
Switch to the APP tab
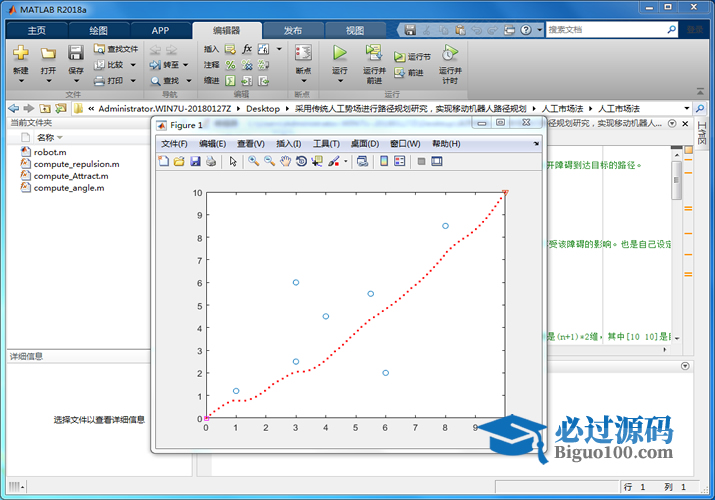click(160, 31)
